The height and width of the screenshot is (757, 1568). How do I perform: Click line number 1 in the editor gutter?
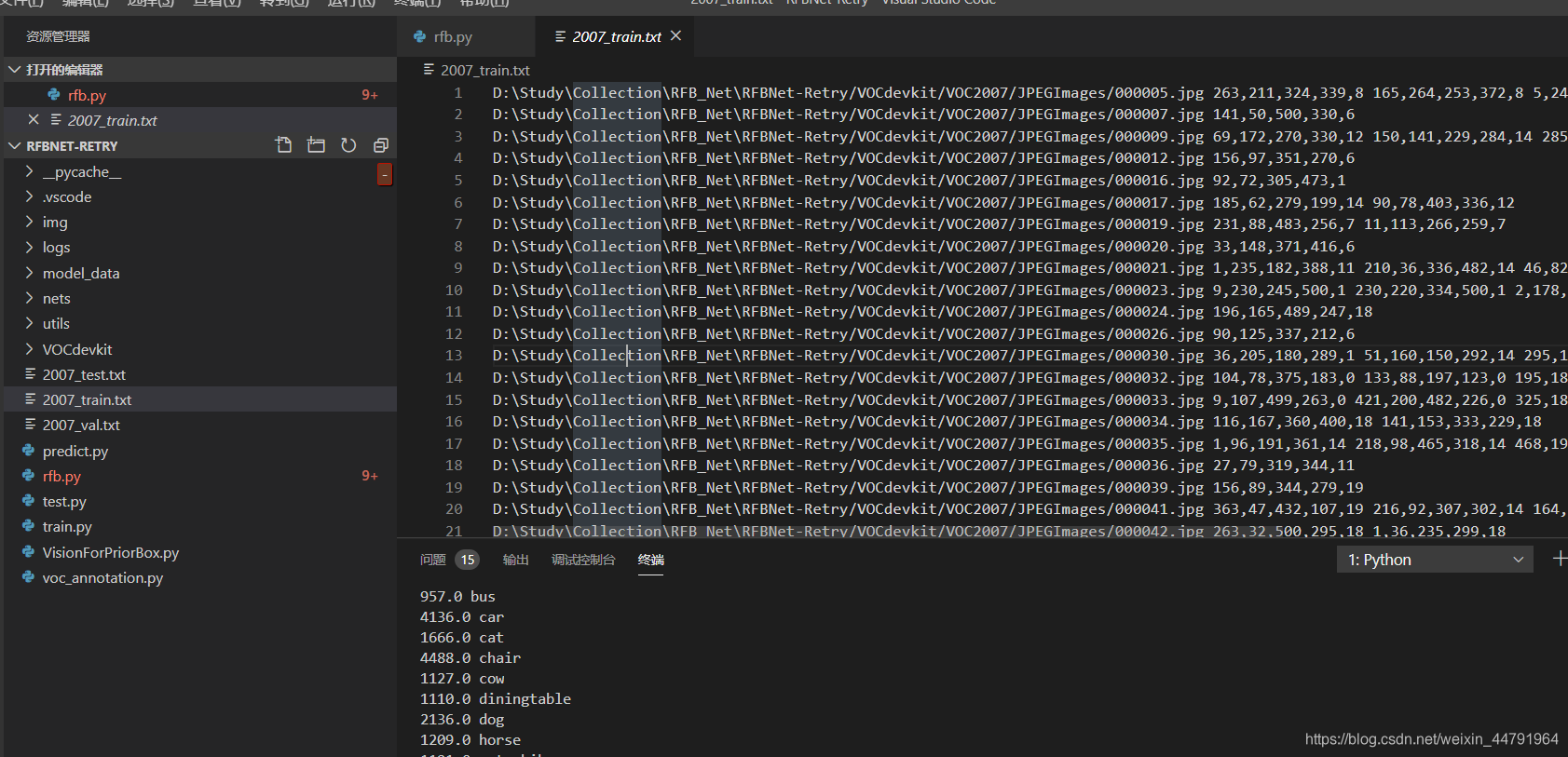click(458, 93)
